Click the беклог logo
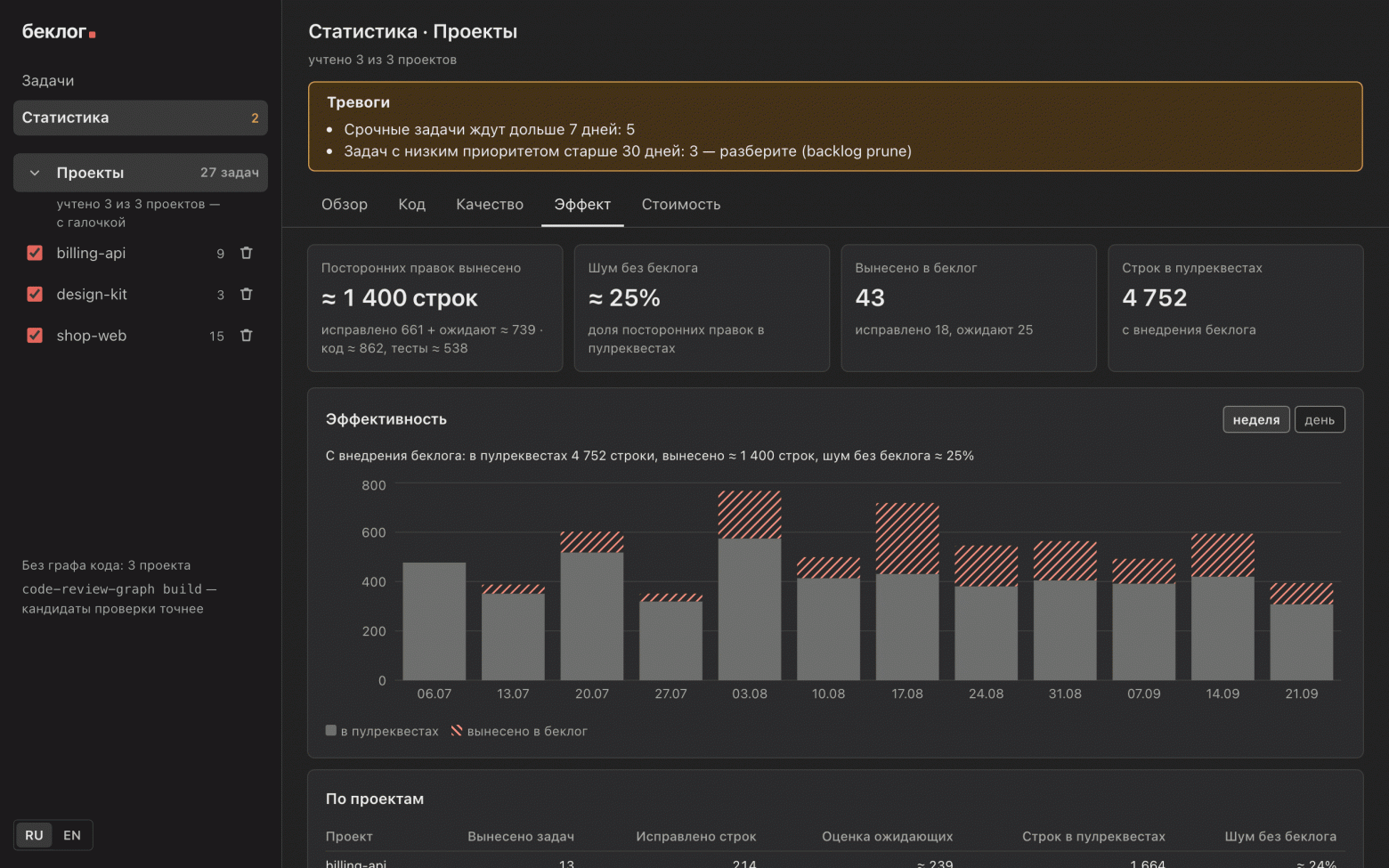1389x868 pixels. click(59, 32)
